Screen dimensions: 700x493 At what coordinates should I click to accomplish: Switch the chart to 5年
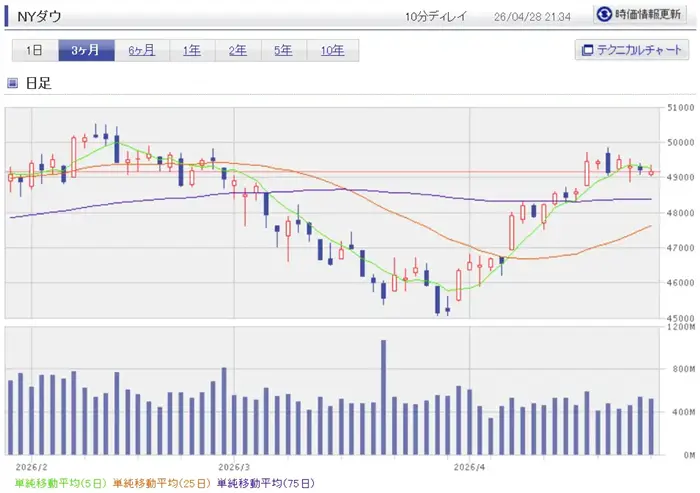284,51
